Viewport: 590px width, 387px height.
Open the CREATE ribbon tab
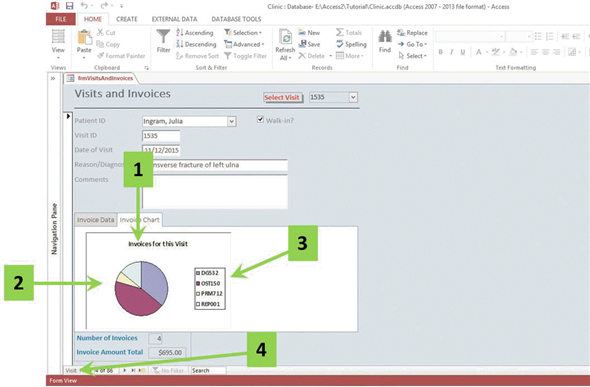(126, 19)
